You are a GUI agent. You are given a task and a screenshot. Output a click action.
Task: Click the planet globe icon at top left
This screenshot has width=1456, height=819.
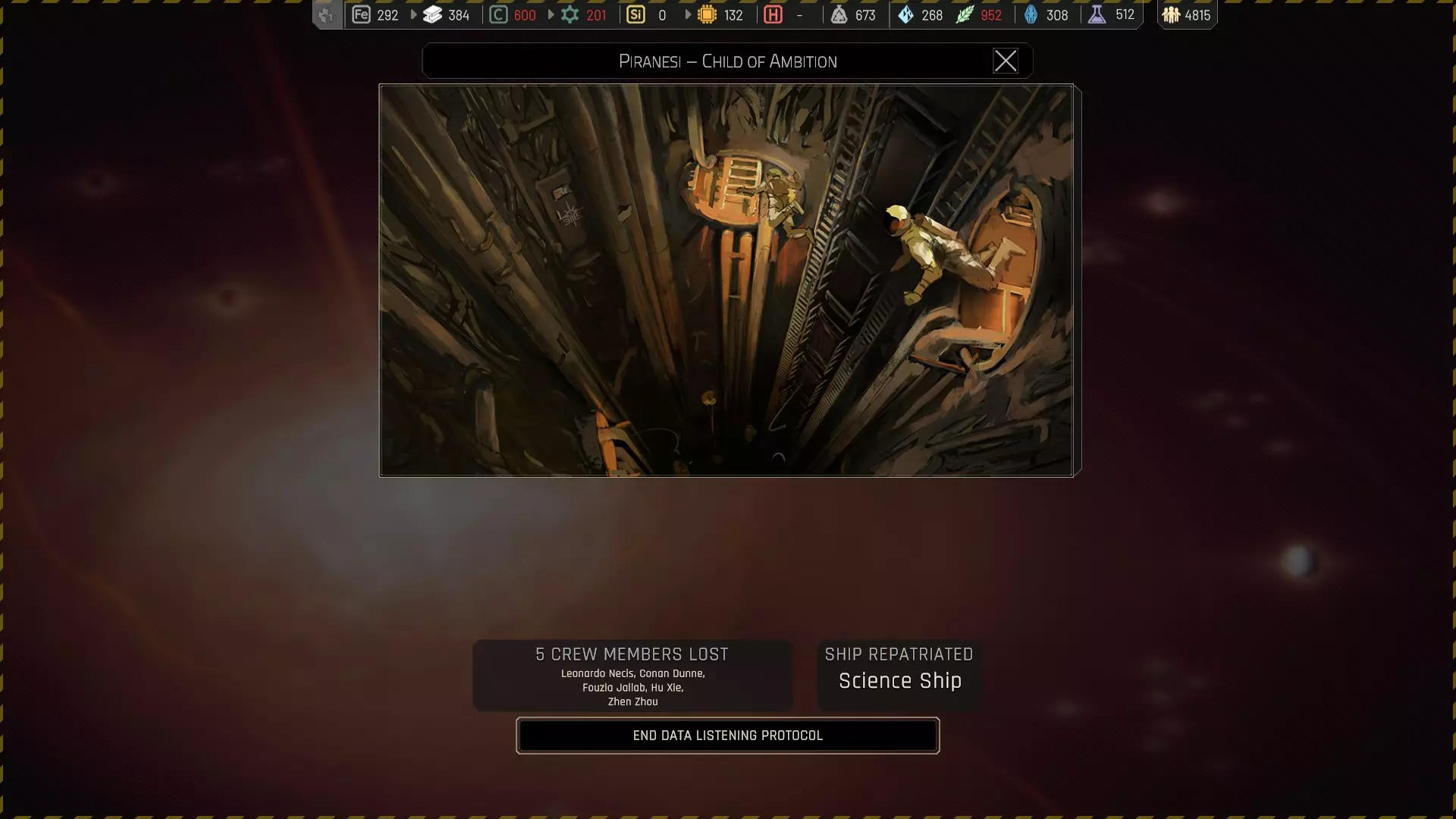tap(328, 14)
